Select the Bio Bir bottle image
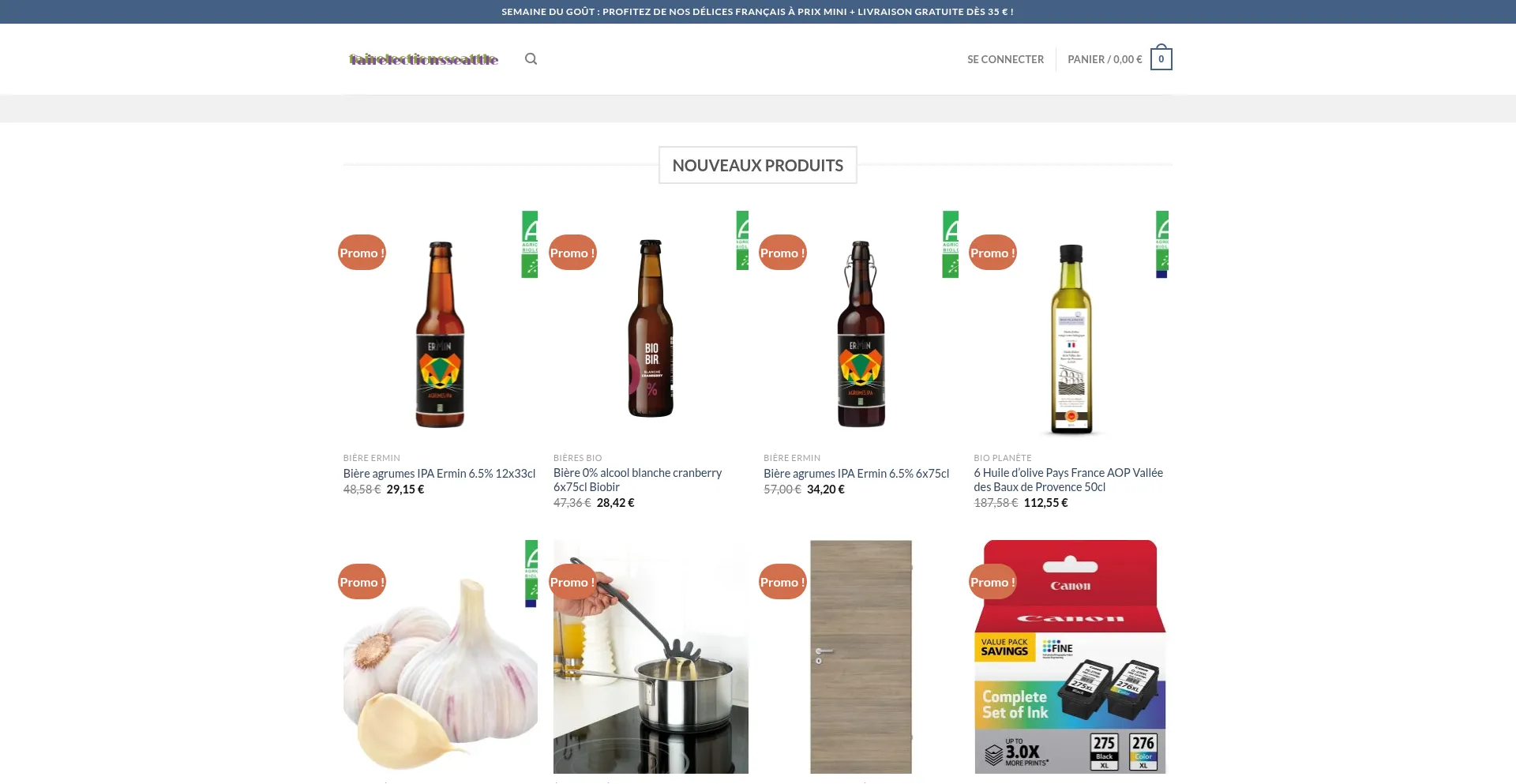Viewport: 1516px width, 784px height. pyautogui.click(x=651, y=332)
